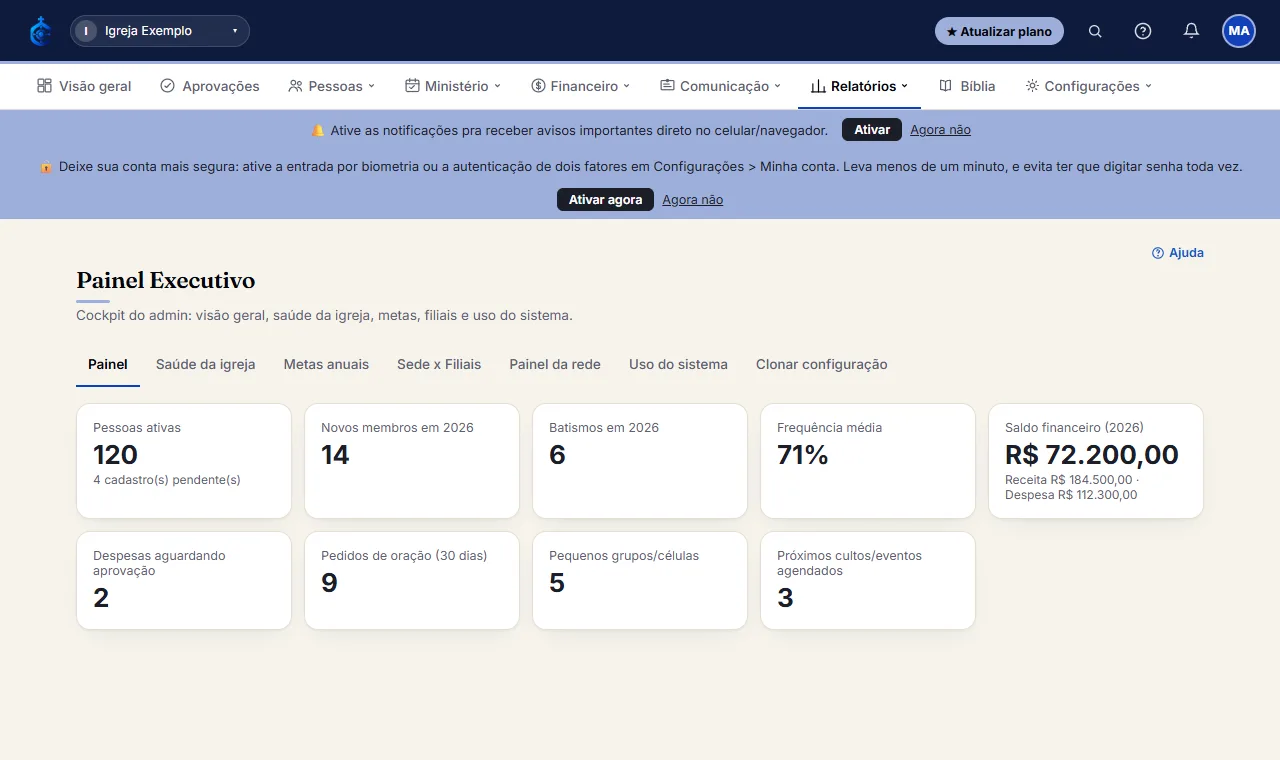Viewport: 1280px width, 760px height.
Task: Open the search magnifier icon
Action: [1095, 31]
